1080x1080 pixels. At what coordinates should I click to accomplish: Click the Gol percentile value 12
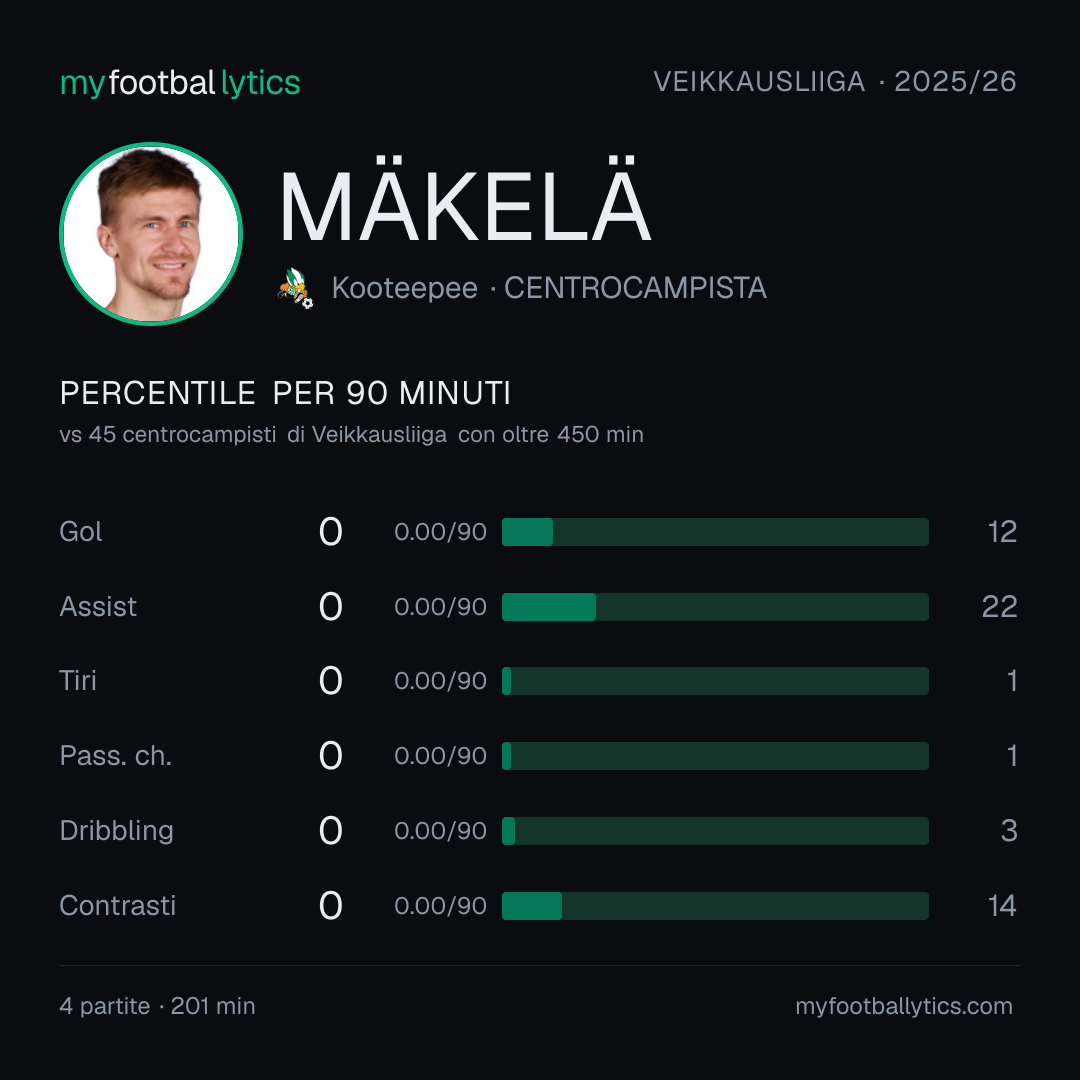click(x=1002, y=532)
